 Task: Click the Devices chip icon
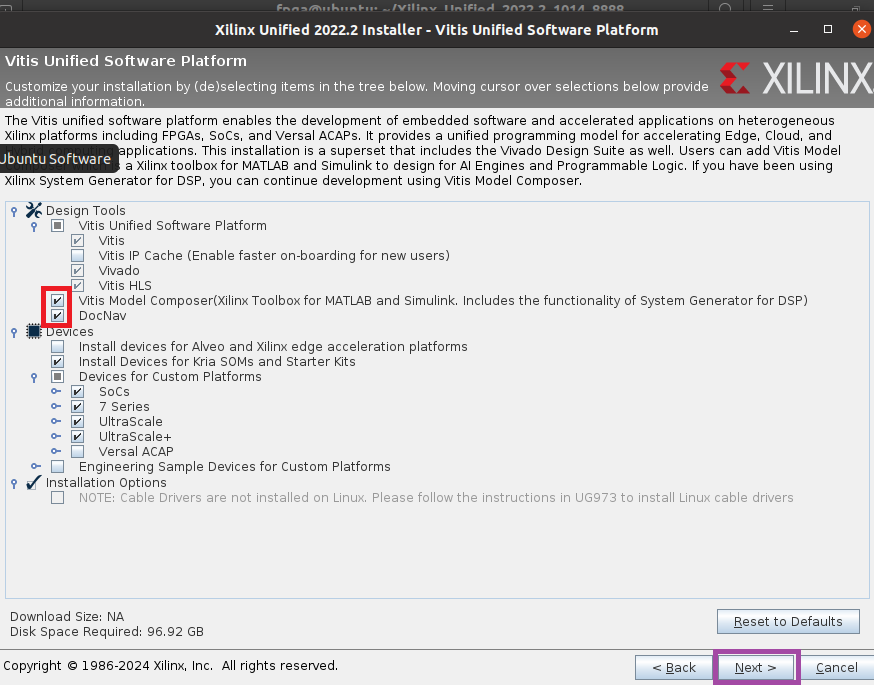click(33, 331)
